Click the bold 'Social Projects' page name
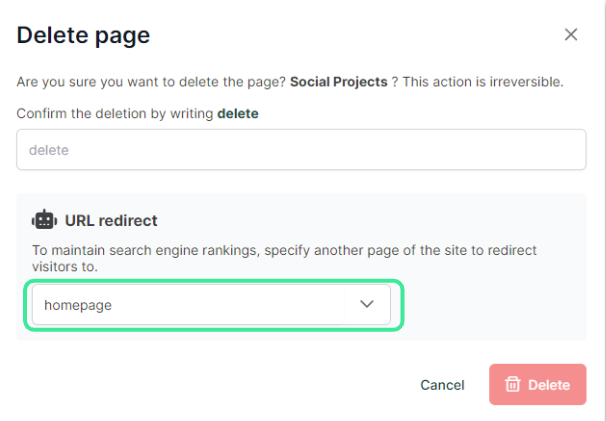 click(x=338, y=81)
